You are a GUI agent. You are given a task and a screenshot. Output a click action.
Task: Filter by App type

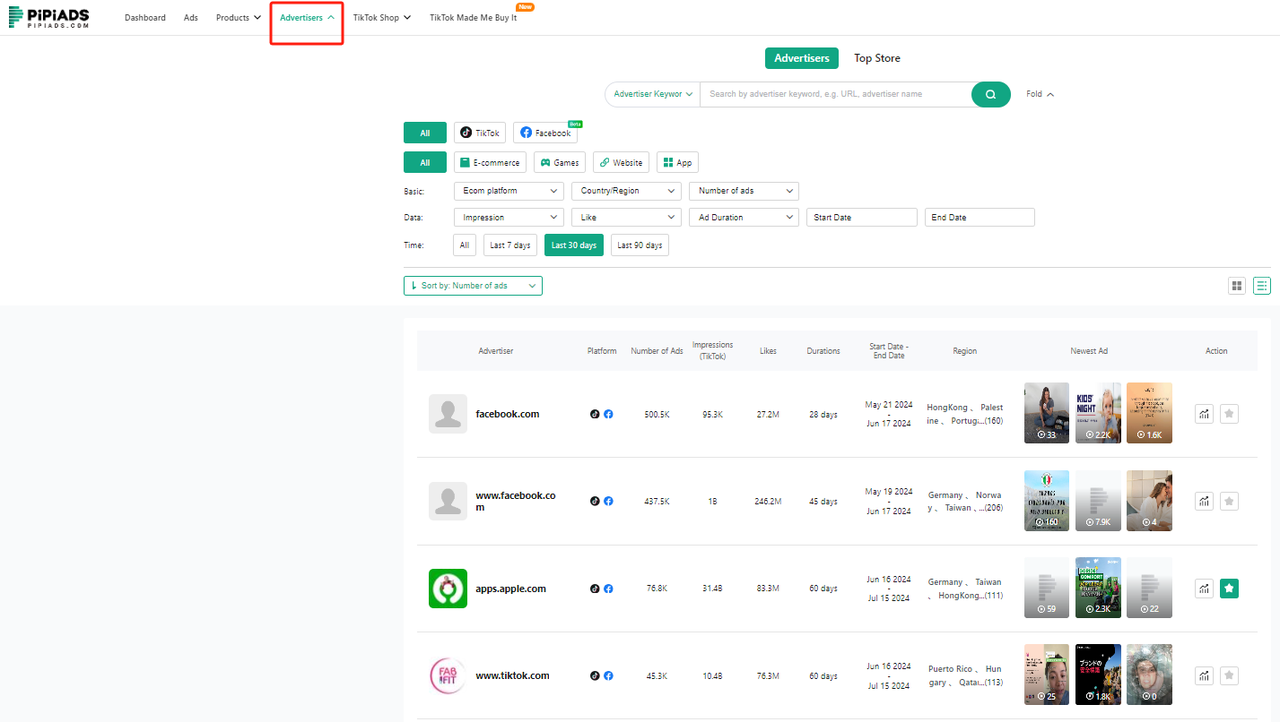pyautogui.click(x=677, y=162)
